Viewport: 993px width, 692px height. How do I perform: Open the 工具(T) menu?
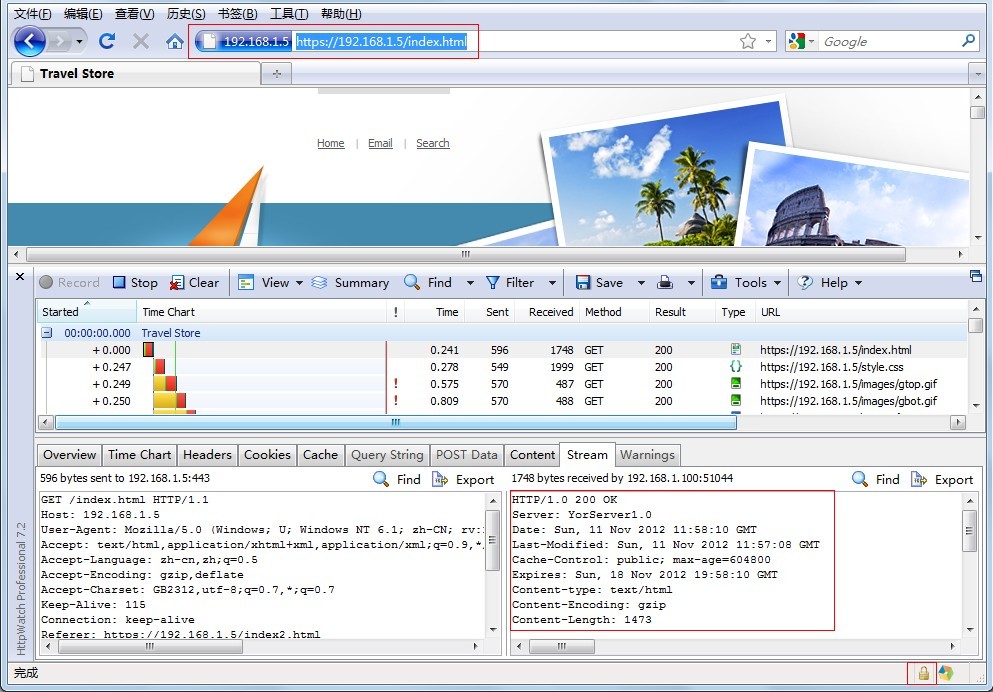[289, 14]
